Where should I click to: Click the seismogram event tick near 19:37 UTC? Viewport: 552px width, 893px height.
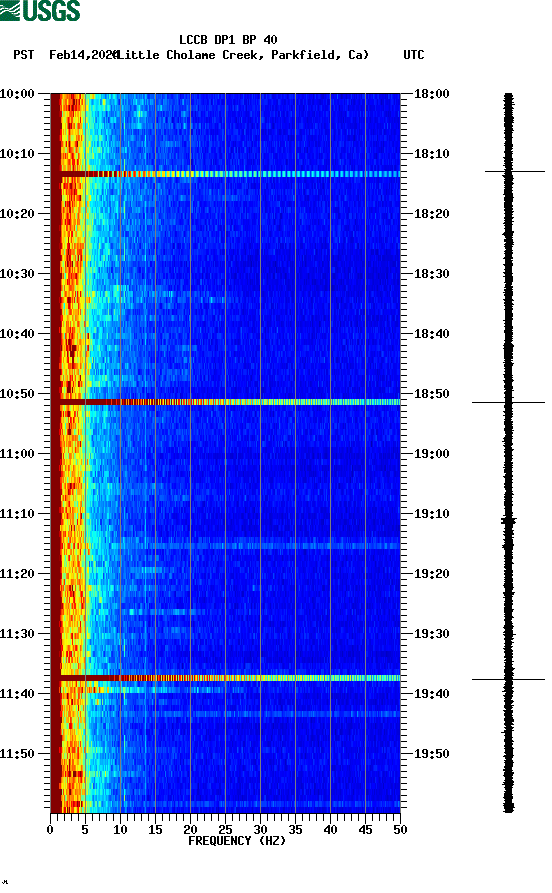pos(508,679)
